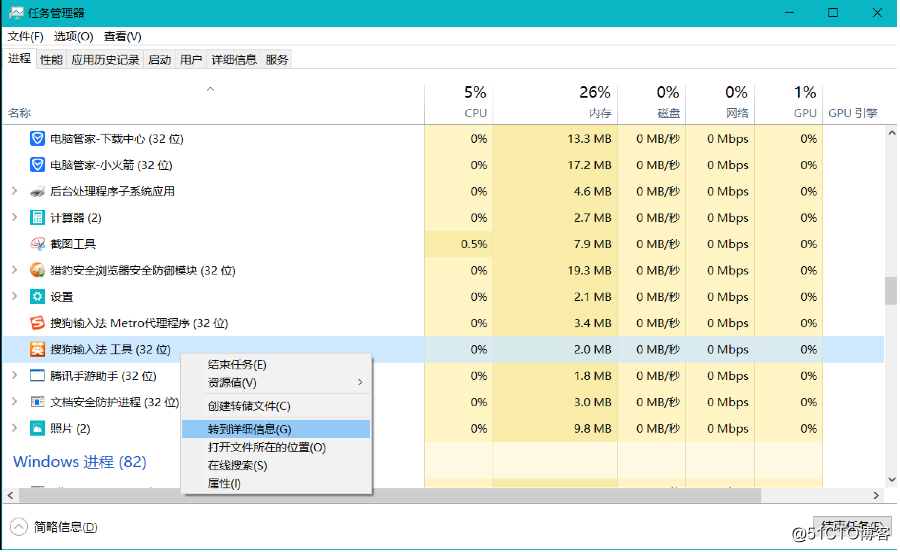The image size is (900, 552).
Task: Expand the 后台处理程序子系统应用 process group
Action: [x=14, y=191]
